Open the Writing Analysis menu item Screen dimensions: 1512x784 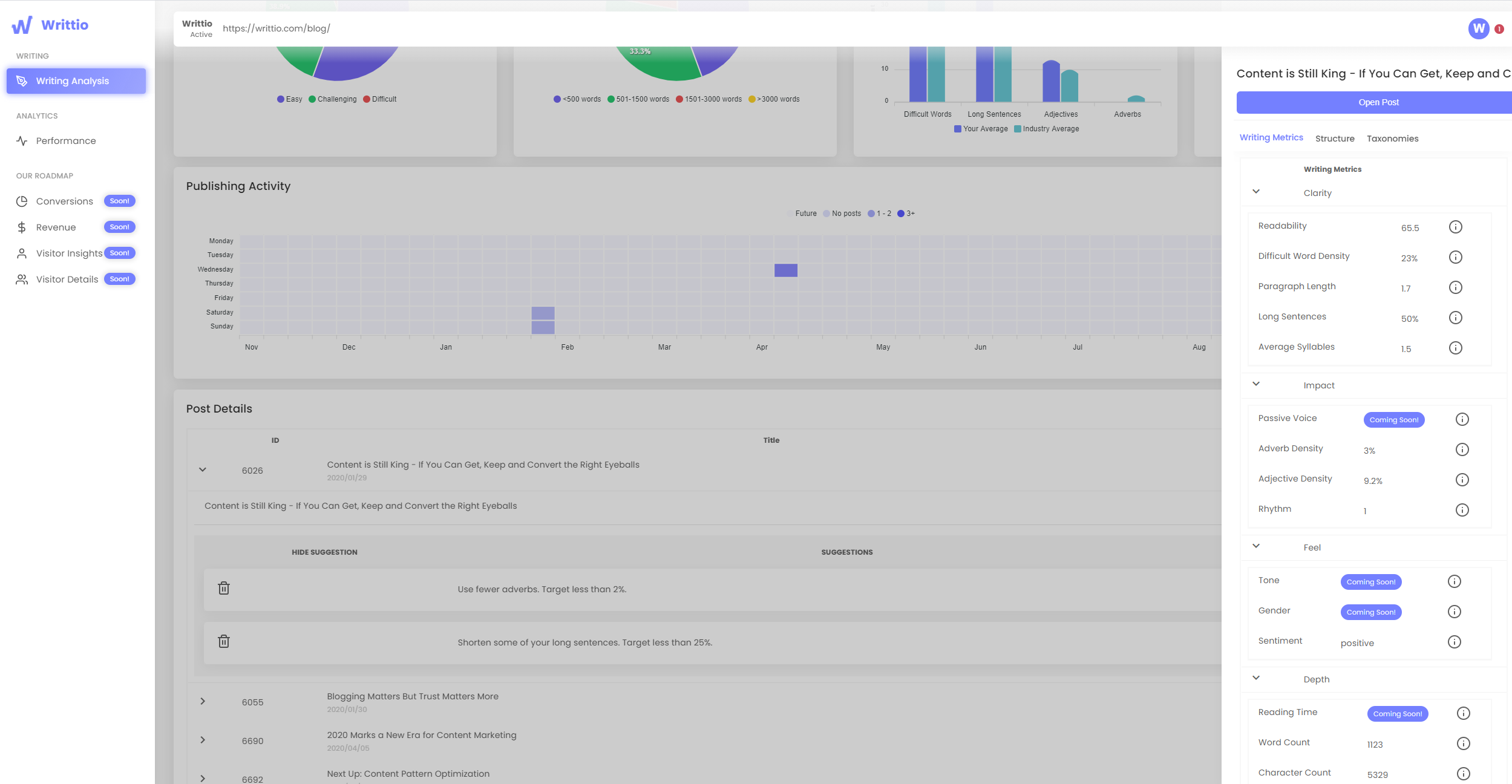click(76, 81)
